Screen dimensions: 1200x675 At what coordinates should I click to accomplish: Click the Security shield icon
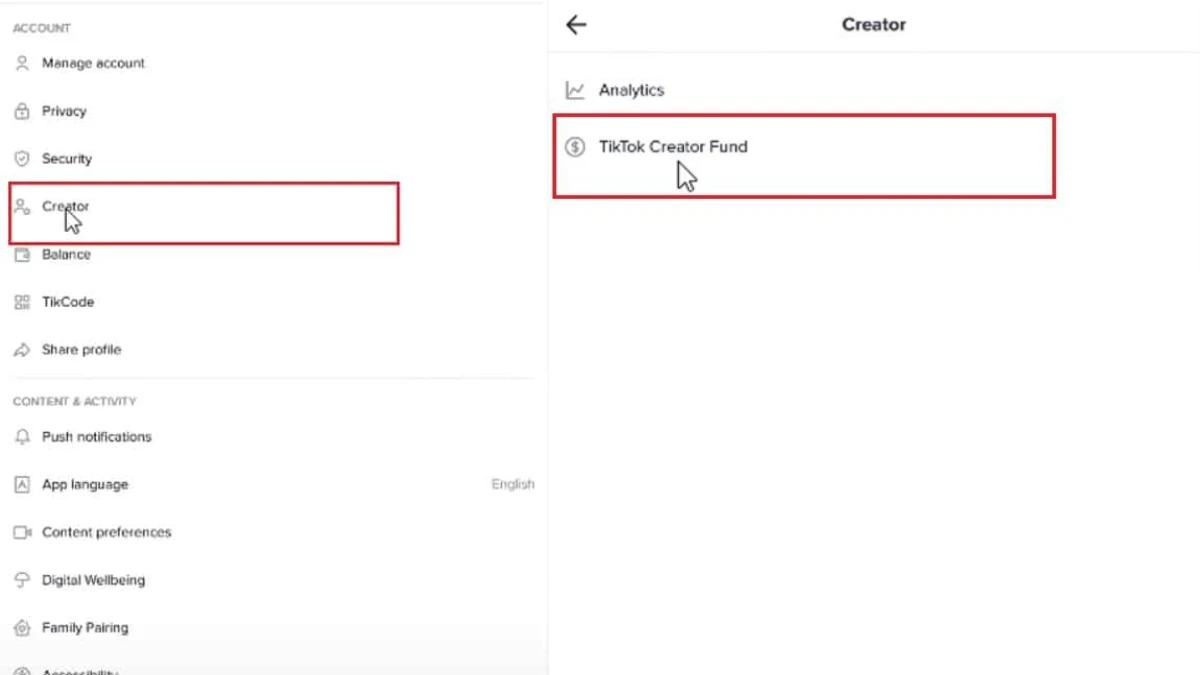tap(22, 159)
